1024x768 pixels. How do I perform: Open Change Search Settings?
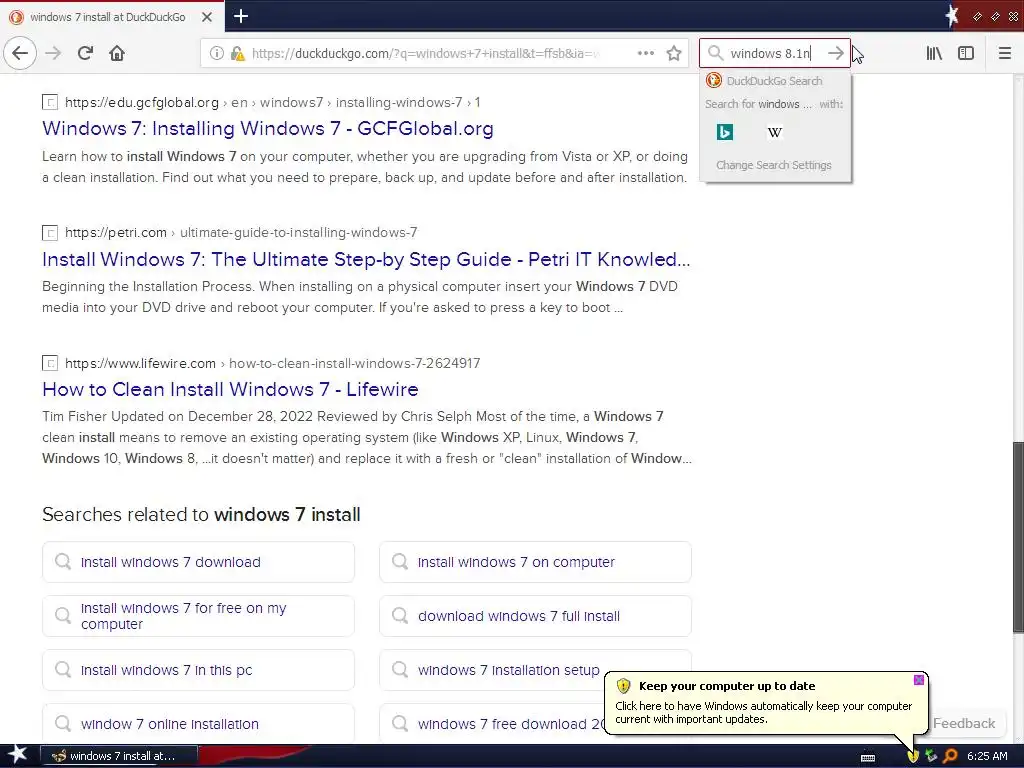[774, 165]
